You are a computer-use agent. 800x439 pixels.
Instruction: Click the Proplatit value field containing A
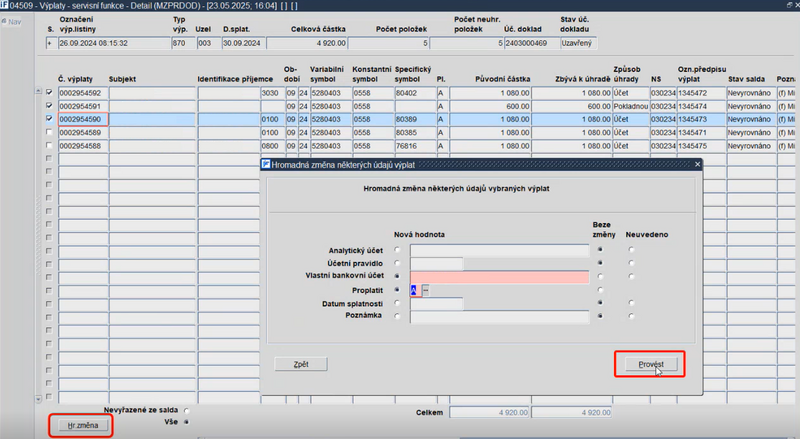pyautogui.click(x=415, y=290)
